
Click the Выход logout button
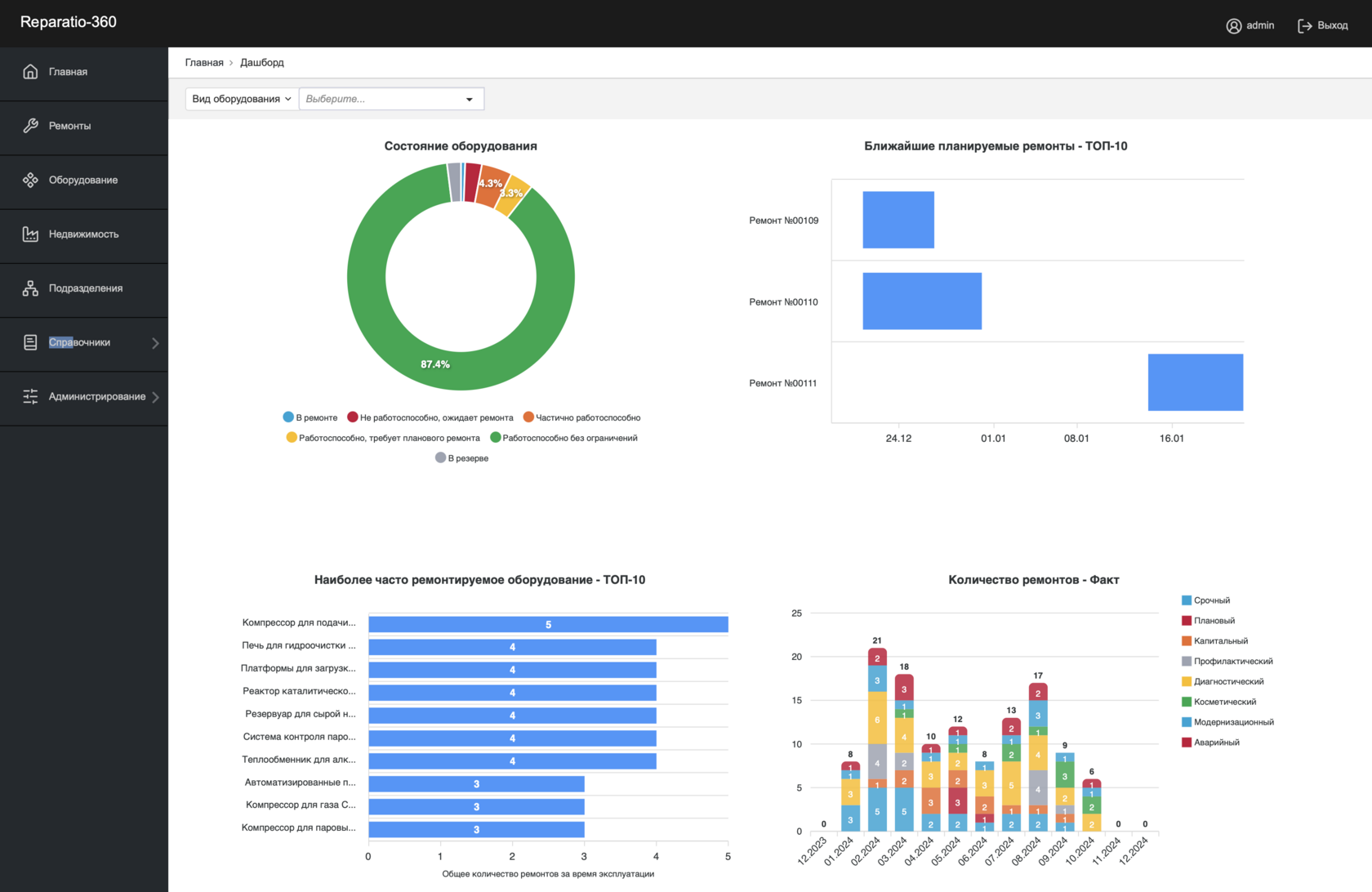coord(1323,26)
